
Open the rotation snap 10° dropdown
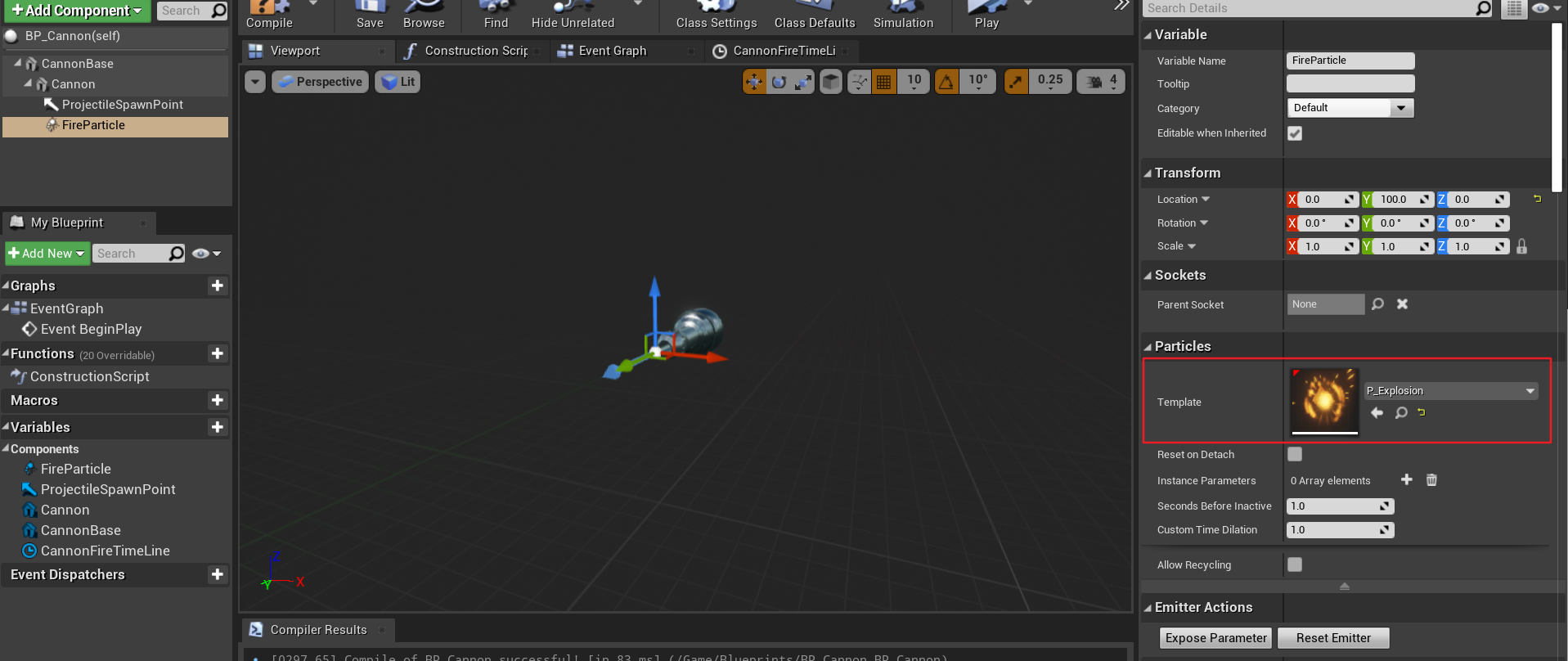click(x=978, y=82)
